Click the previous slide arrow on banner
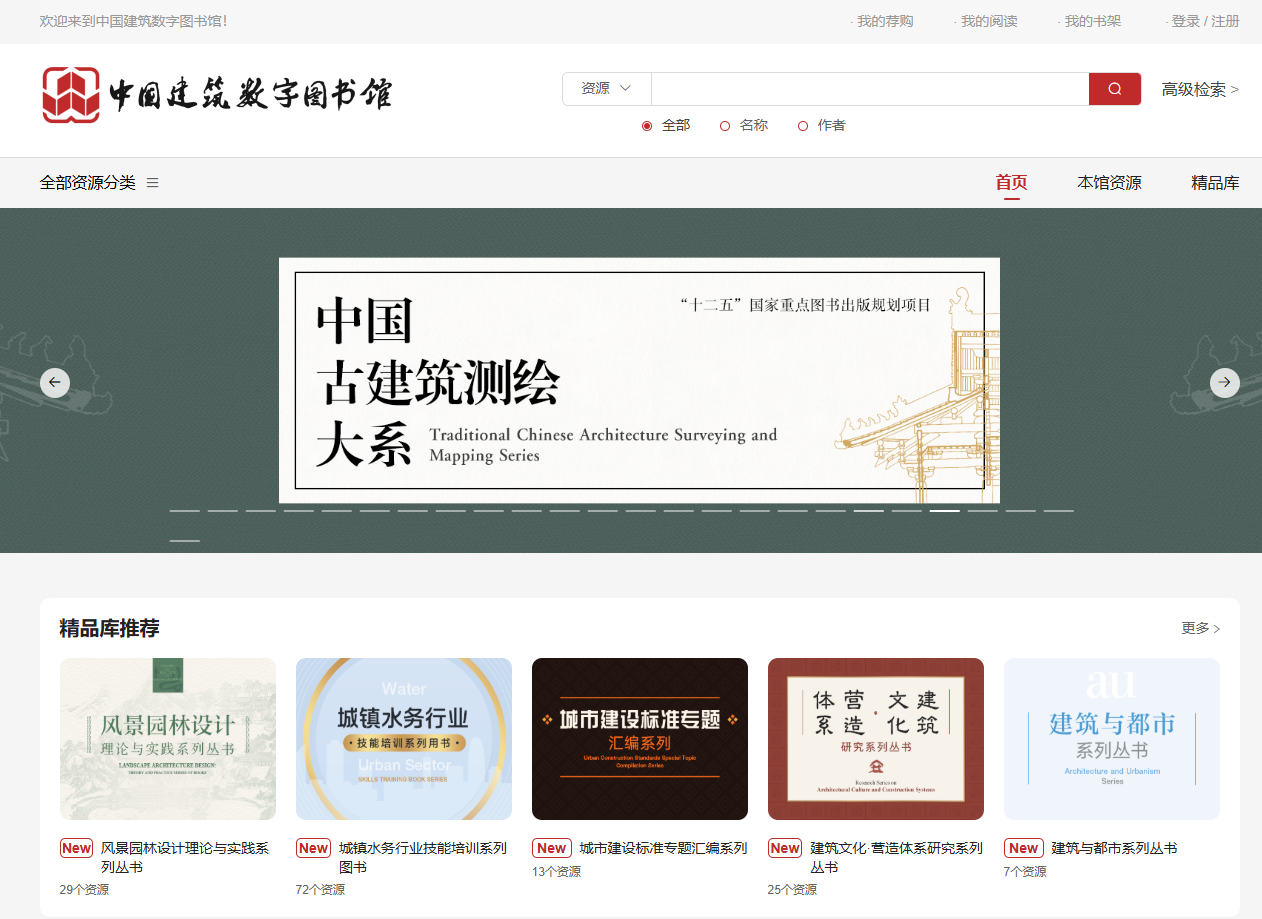The image size is (1262, 919). pos(55,382)
